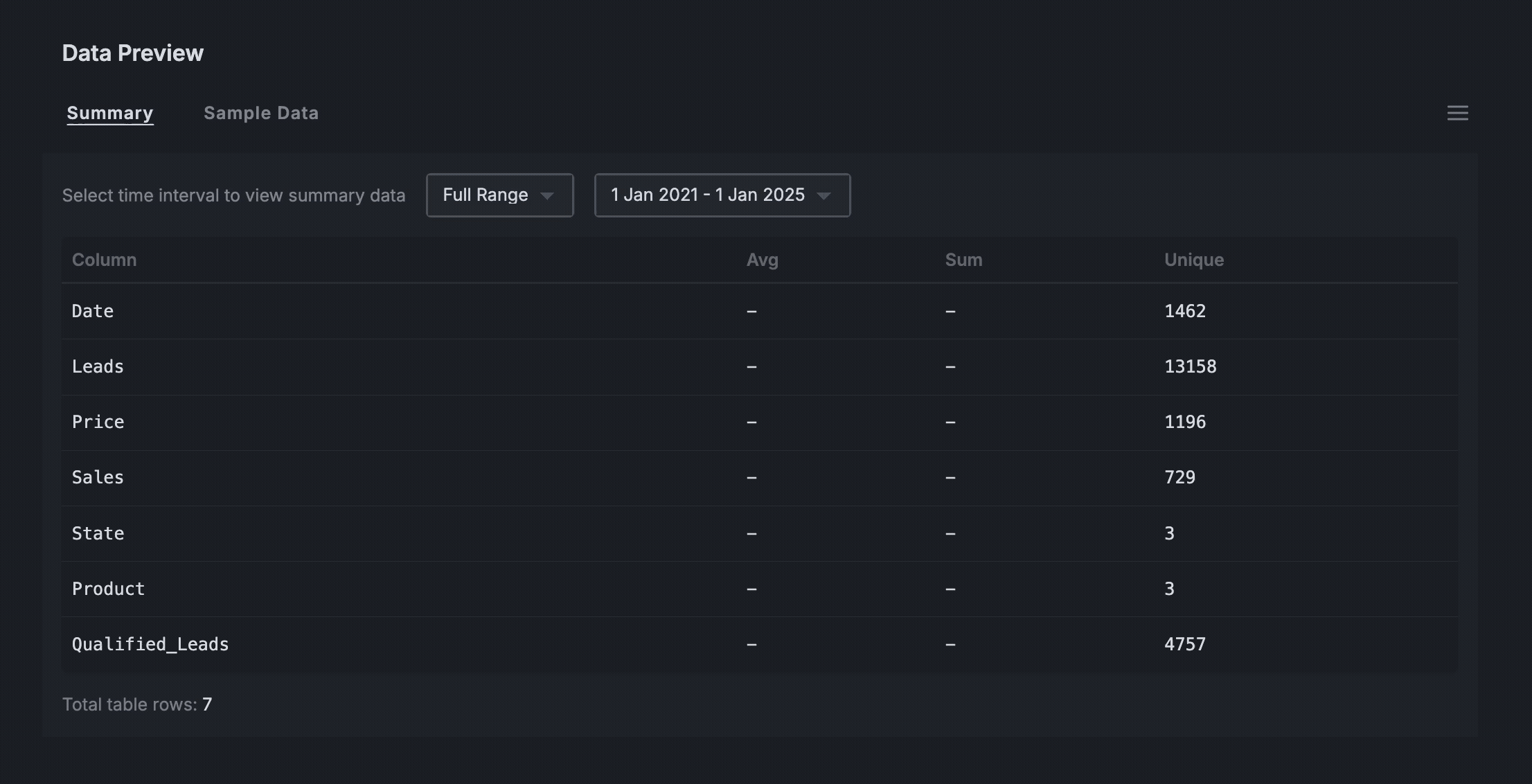Click the Column header
The height and width of the screenshot is (784, 1532).
105,260
